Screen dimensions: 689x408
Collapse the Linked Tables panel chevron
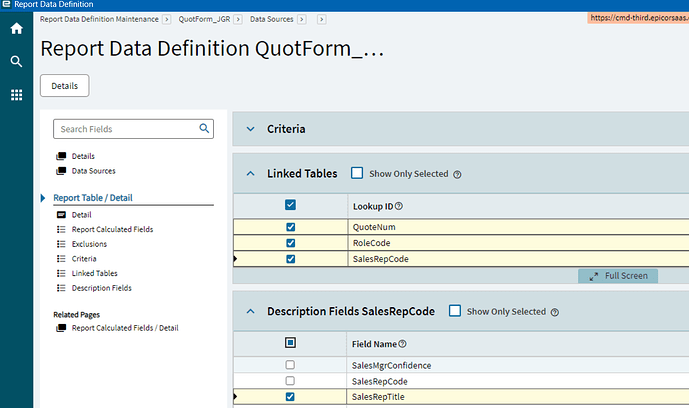250,173
